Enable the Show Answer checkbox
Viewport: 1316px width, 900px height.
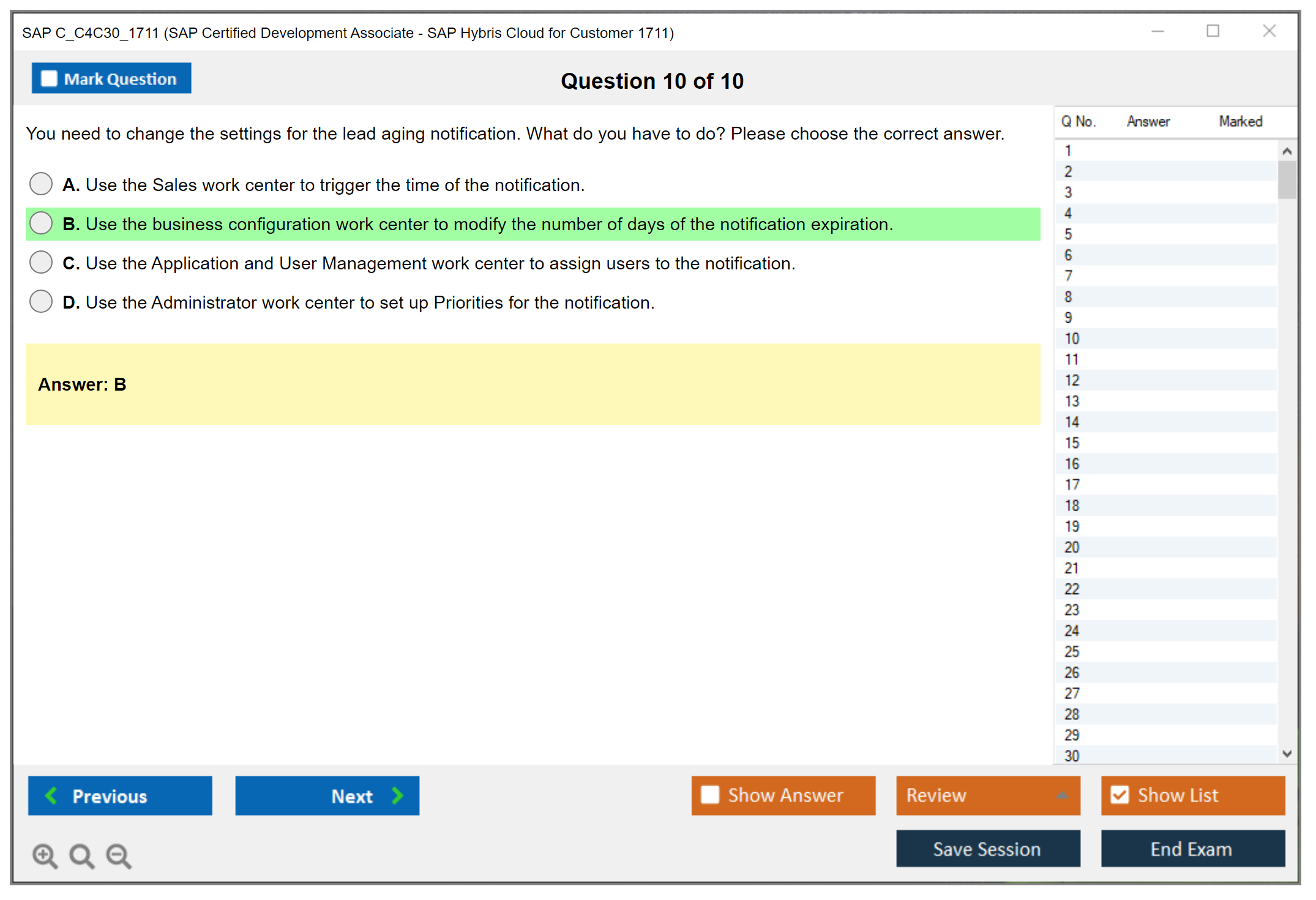(x=710, y=795)
